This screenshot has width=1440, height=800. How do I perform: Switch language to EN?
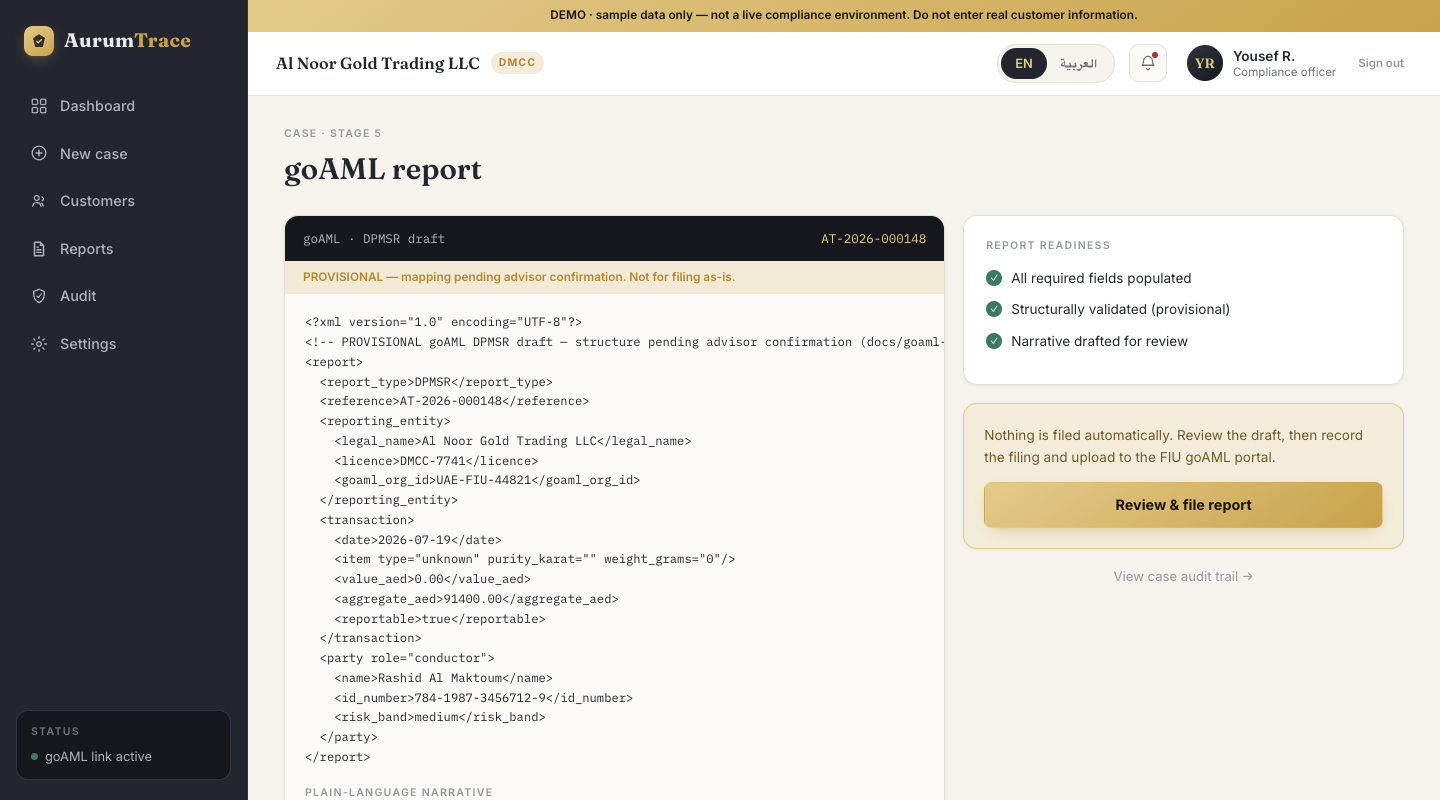[x=1024, y=63]
